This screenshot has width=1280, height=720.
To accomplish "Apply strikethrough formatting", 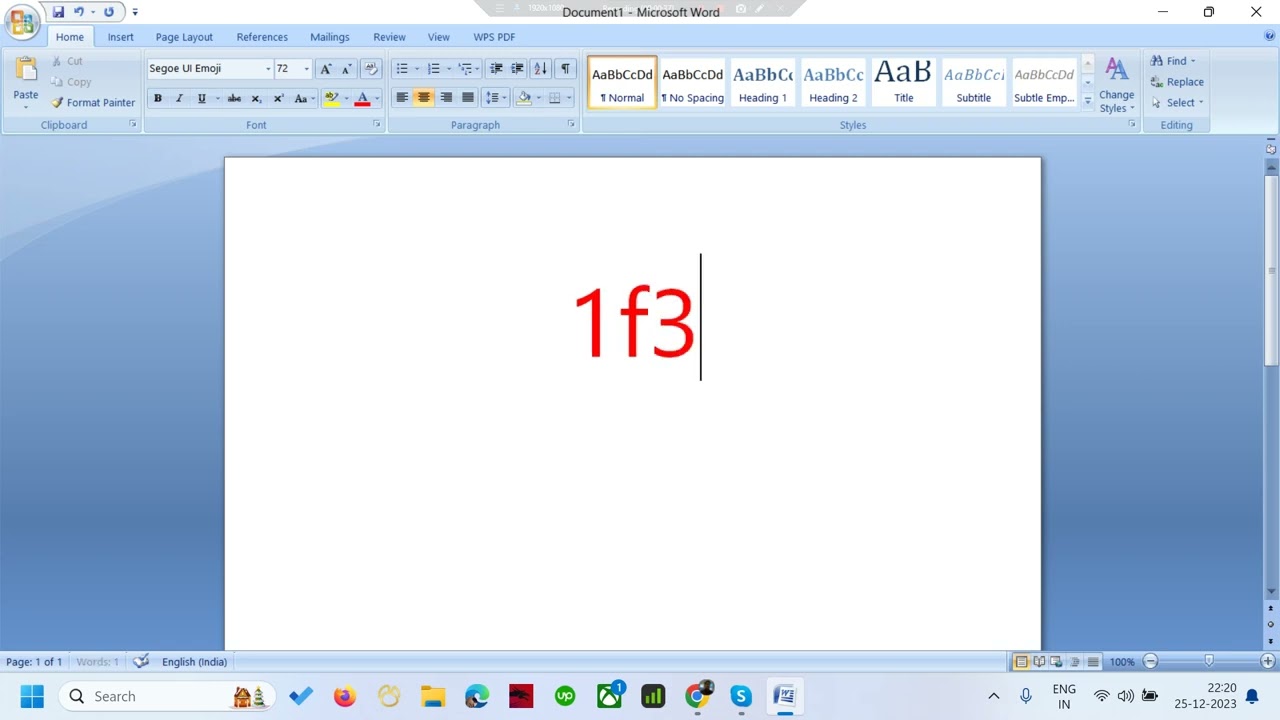I will pos(234,98).
